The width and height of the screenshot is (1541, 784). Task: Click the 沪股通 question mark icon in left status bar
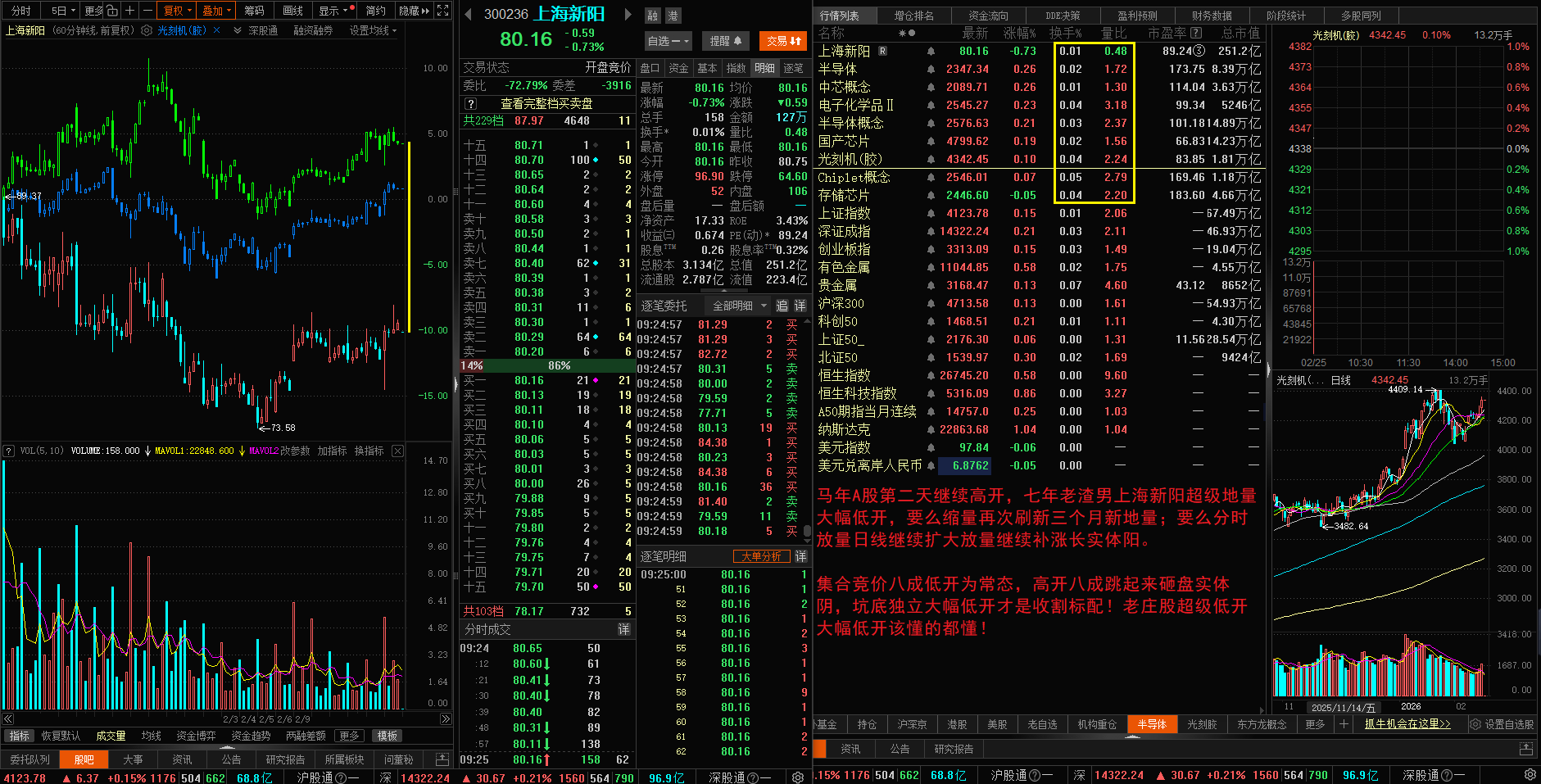pyautogui.click(x=341, y=777)
